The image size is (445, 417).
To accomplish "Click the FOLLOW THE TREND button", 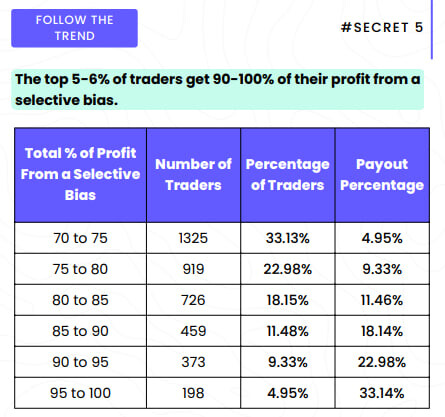I will click(74, 28).
